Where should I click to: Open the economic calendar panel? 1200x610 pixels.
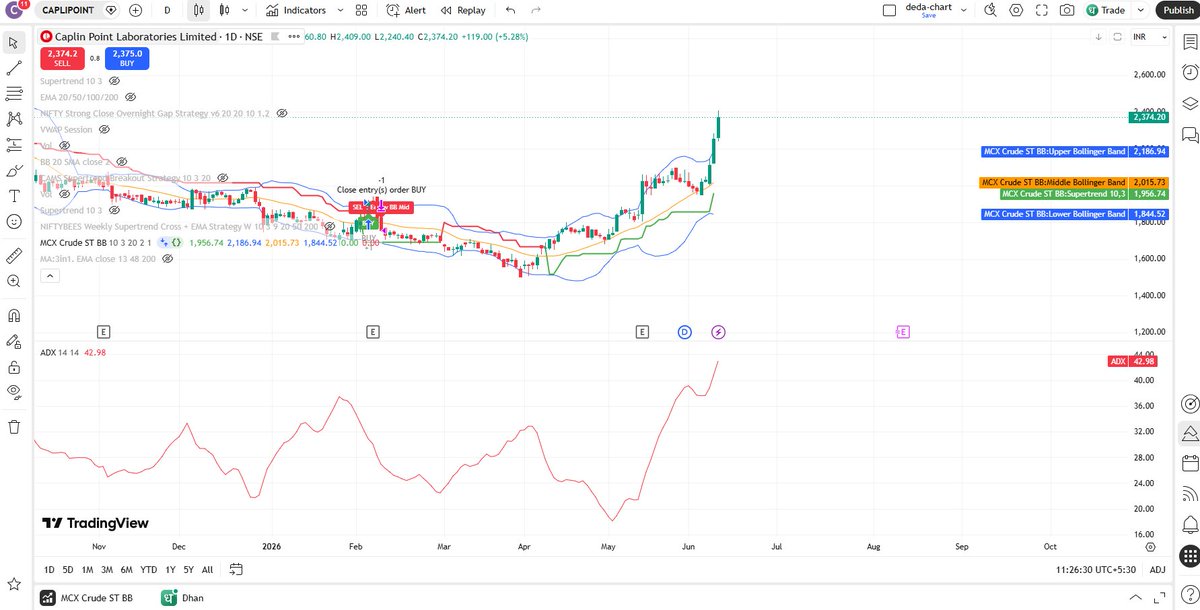[x=1189, y=464]
